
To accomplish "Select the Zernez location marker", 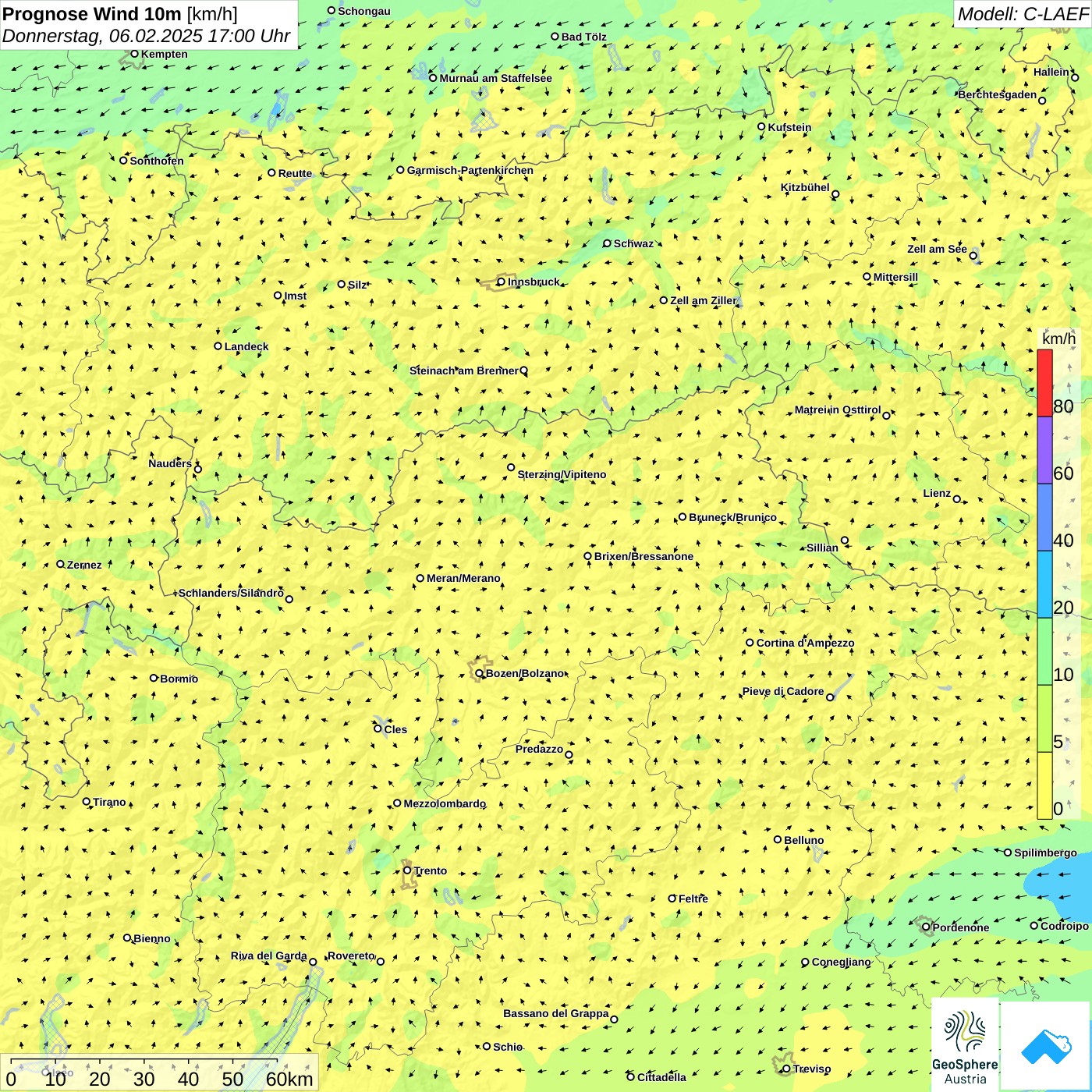I will [x=60, y=564].
